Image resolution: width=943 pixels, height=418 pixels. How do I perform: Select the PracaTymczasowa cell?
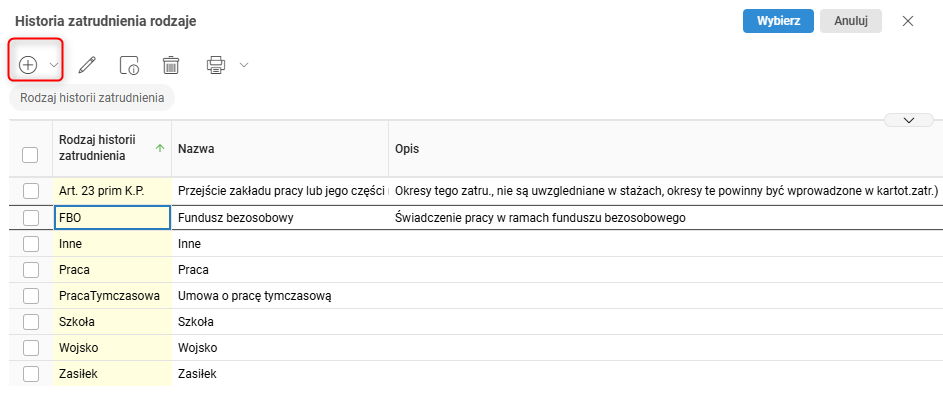pyautogui.click(x=110, y=295)
